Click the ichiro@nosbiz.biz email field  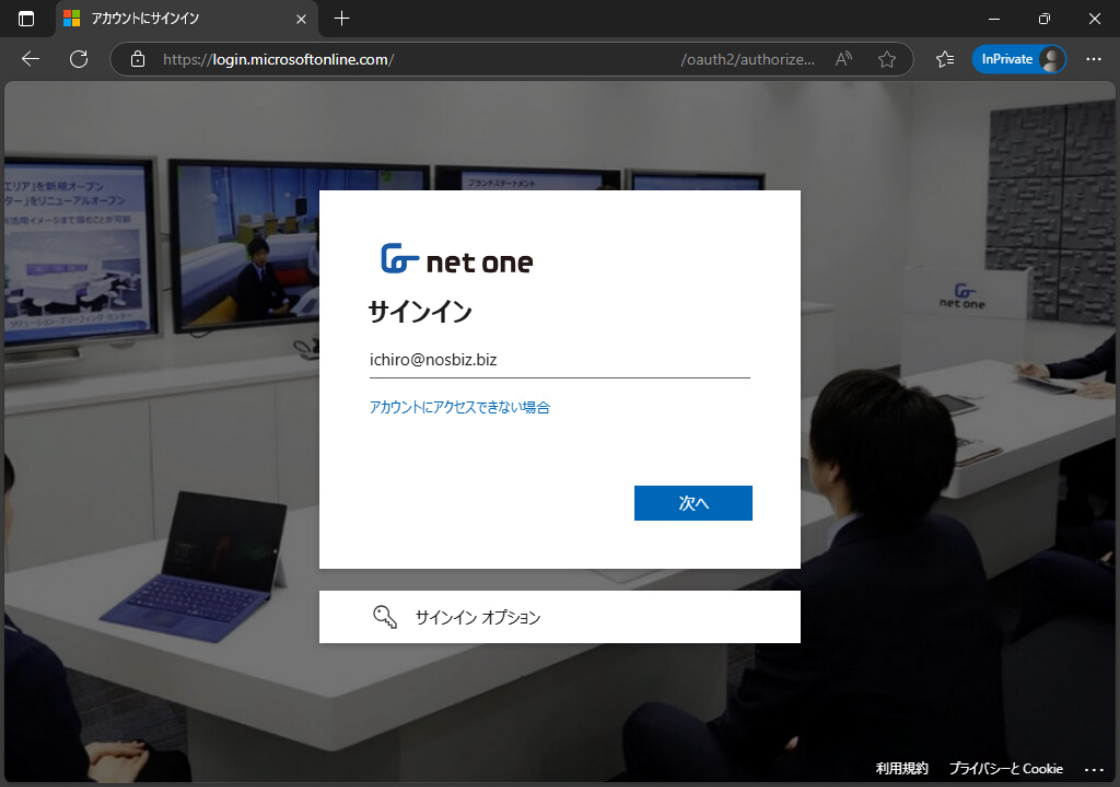click(x=559, y=360)
